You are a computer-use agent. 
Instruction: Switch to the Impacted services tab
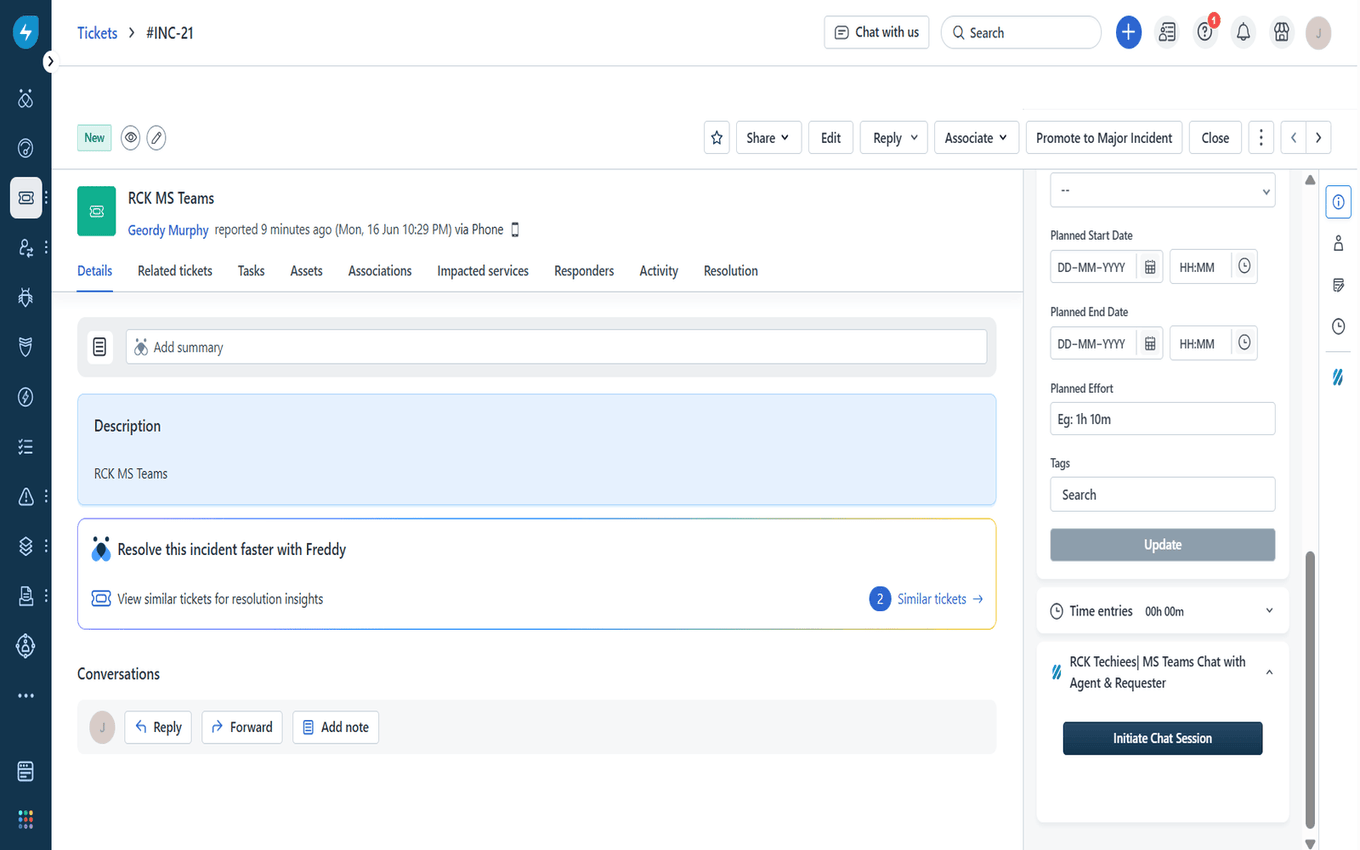point(483,271)
